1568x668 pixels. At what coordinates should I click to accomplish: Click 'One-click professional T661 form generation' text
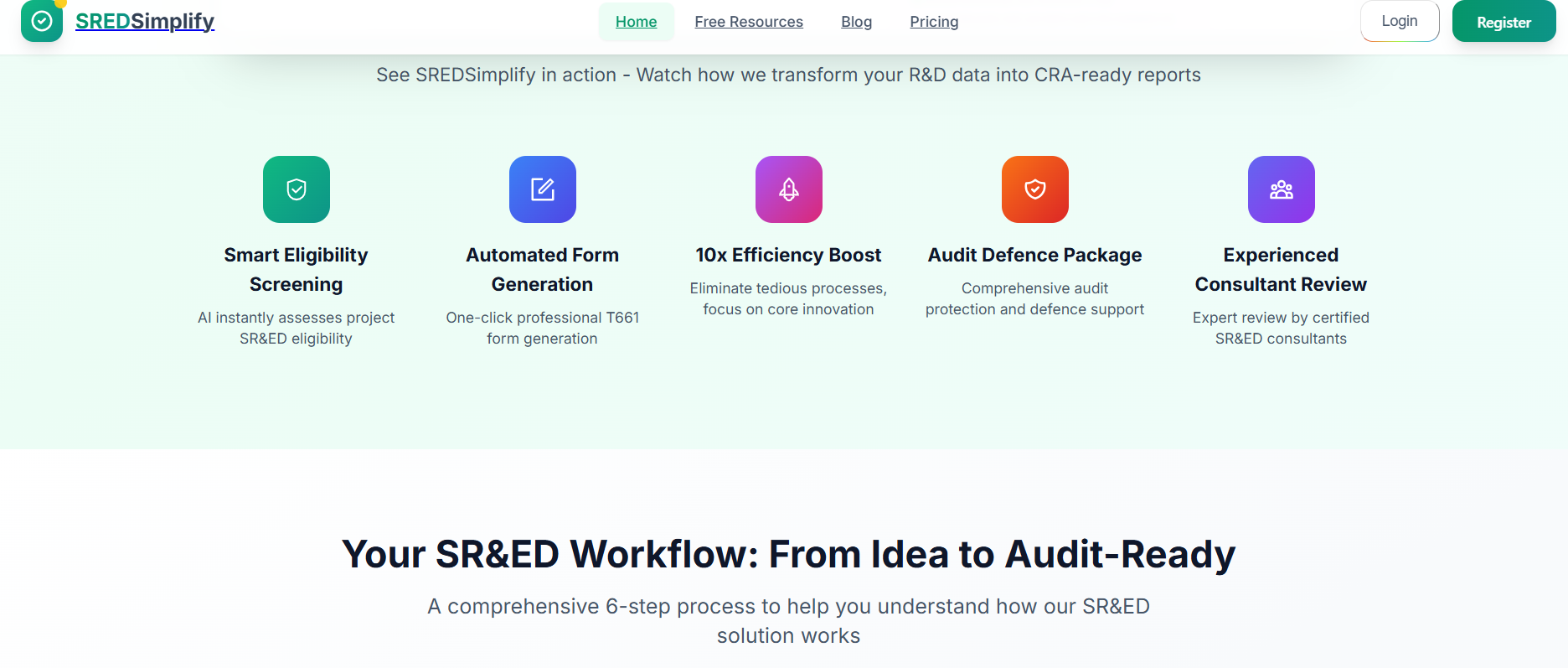(542, 328)
